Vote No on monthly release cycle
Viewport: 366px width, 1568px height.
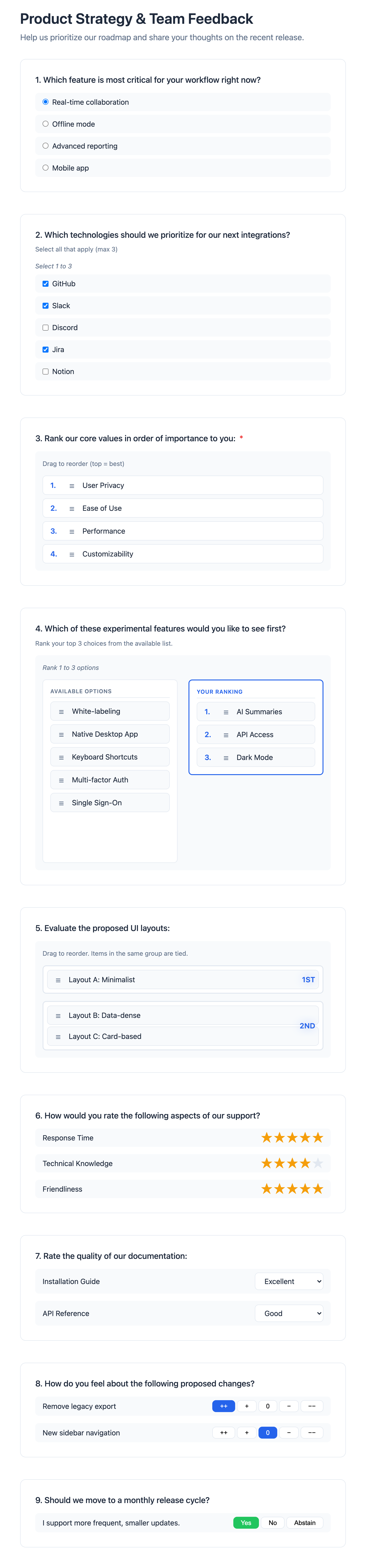(272, 1522)
